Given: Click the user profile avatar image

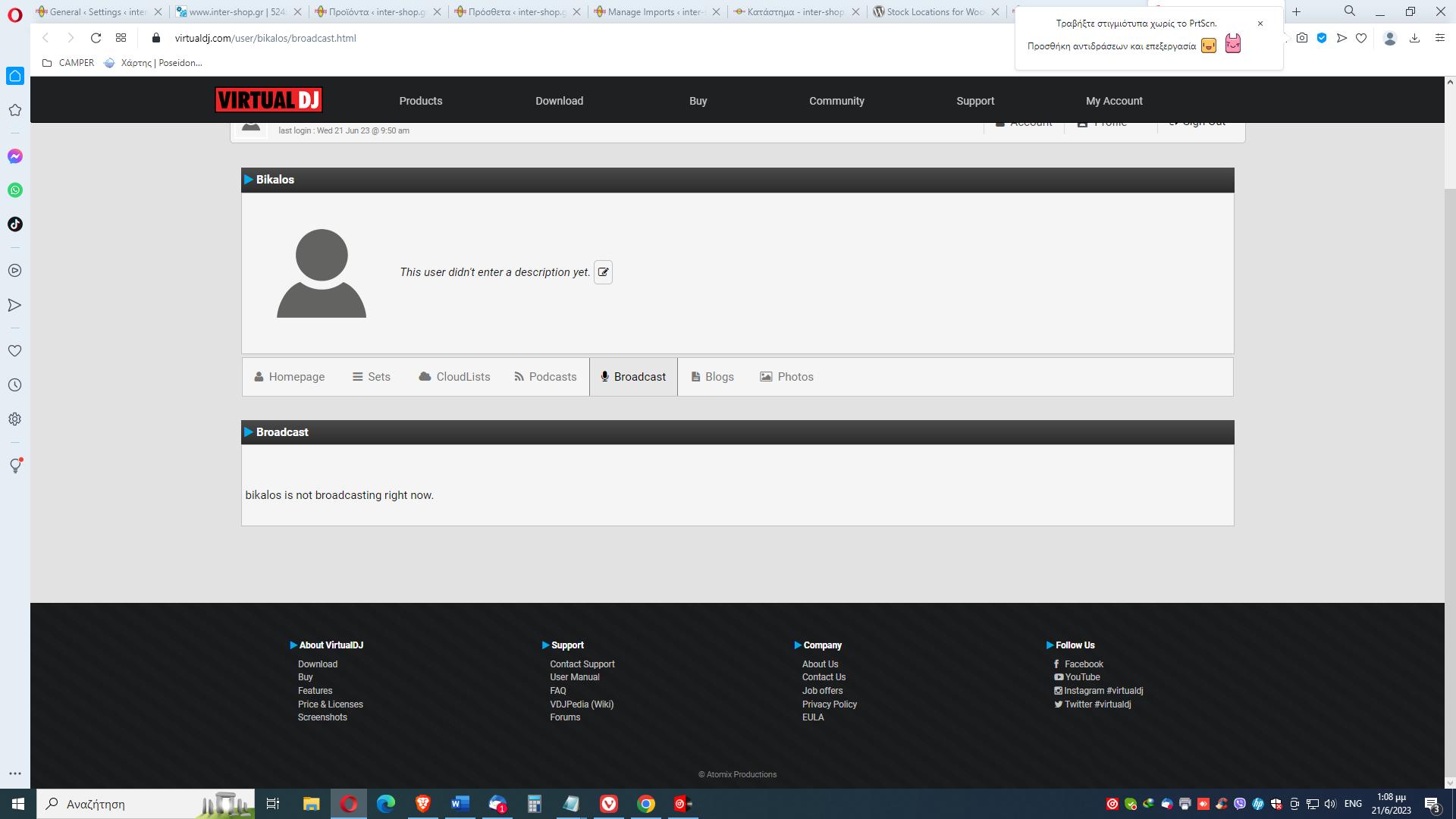Looking at the screenshot, I should (322, 273).
